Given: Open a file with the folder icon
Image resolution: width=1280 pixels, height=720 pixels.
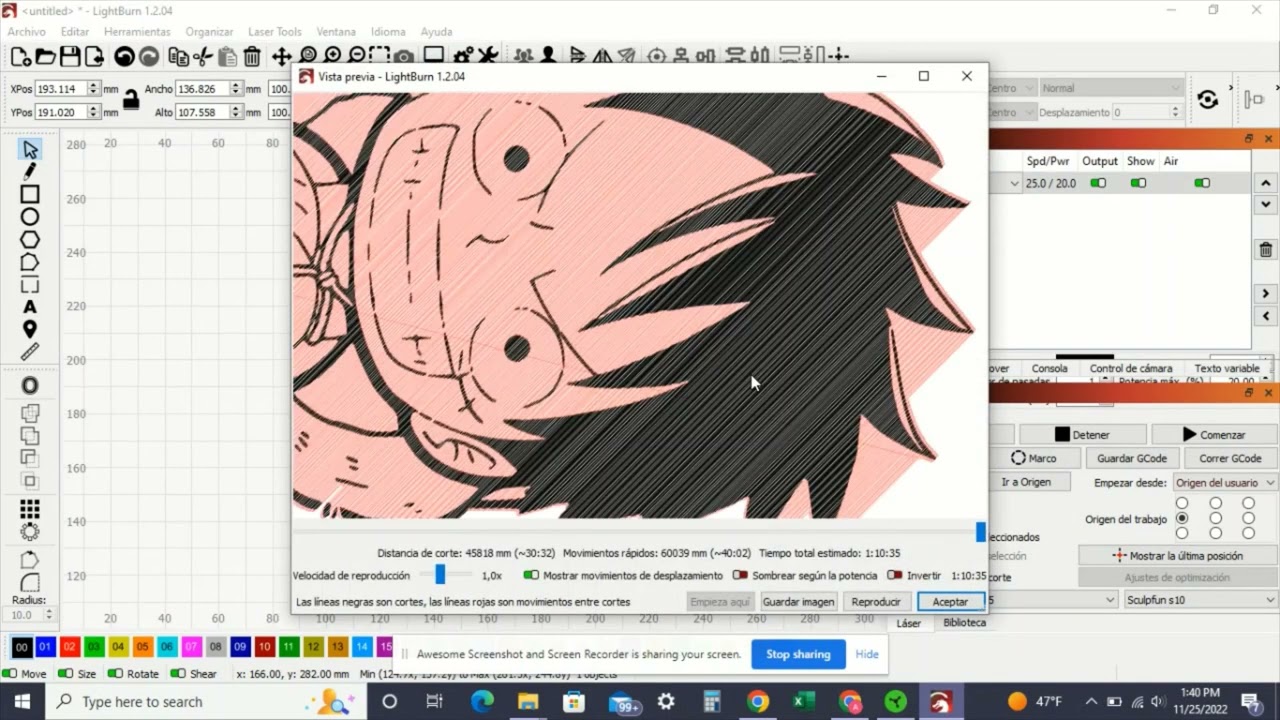Looking at the screenshot, I should point(45,57).
